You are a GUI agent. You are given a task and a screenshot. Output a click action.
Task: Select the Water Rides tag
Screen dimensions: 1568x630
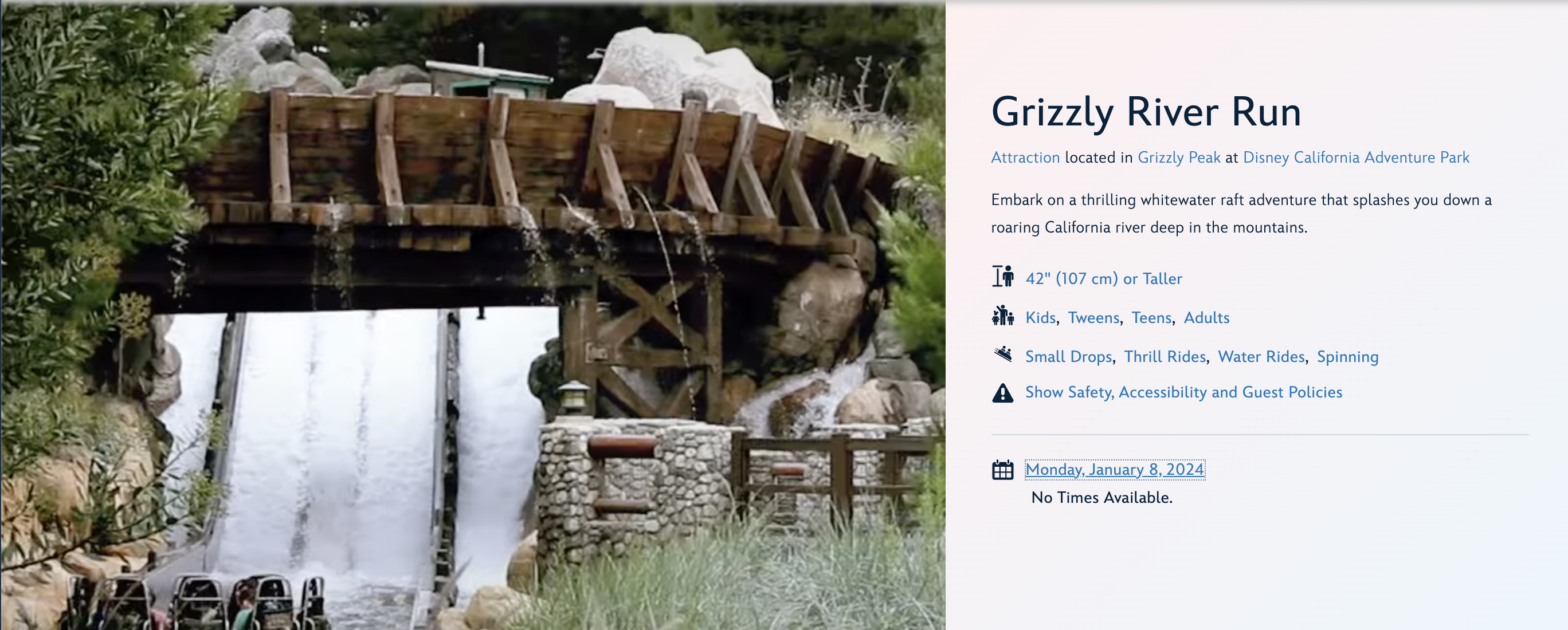tap(1262, 356)
